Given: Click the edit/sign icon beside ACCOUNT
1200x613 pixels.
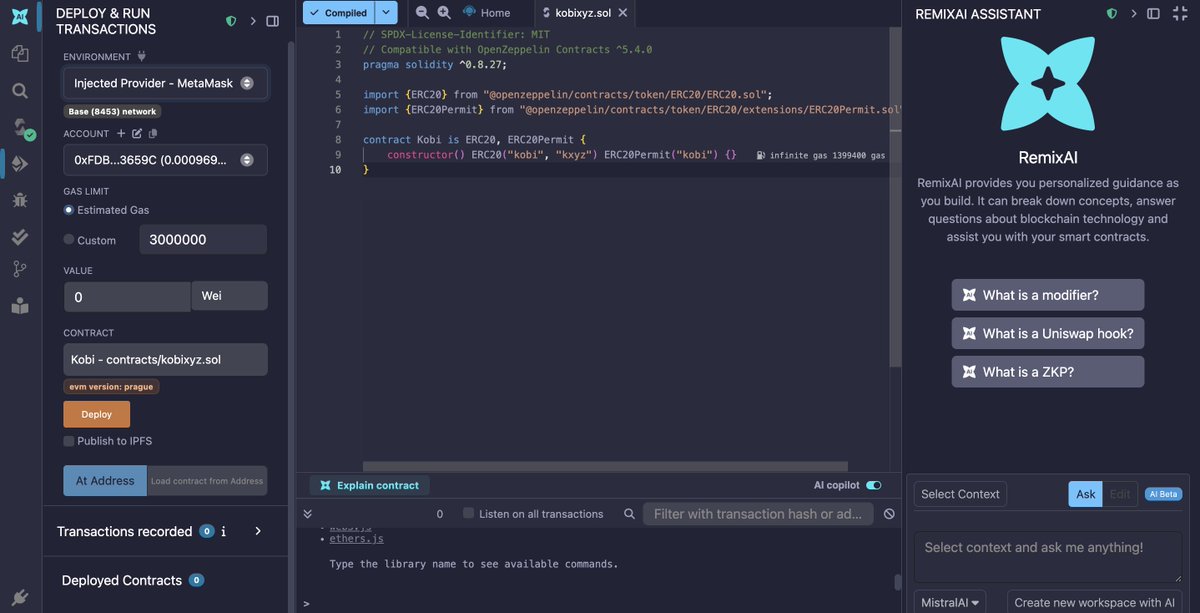Looking at the screenshot, I should point(137,133).
